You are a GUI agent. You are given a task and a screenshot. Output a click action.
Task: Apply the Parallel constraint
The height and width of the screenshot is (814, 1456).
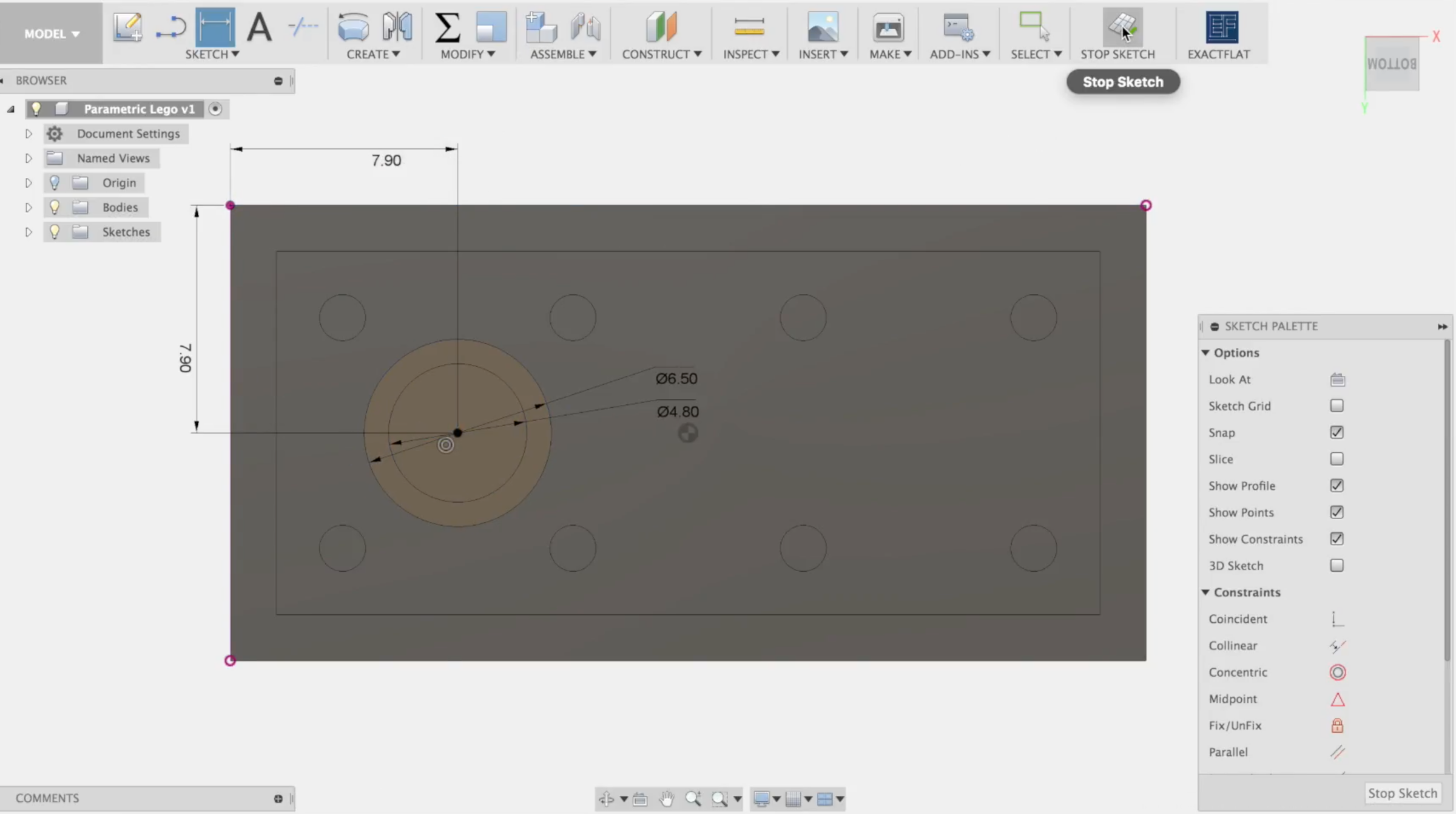coord(1338,752)
